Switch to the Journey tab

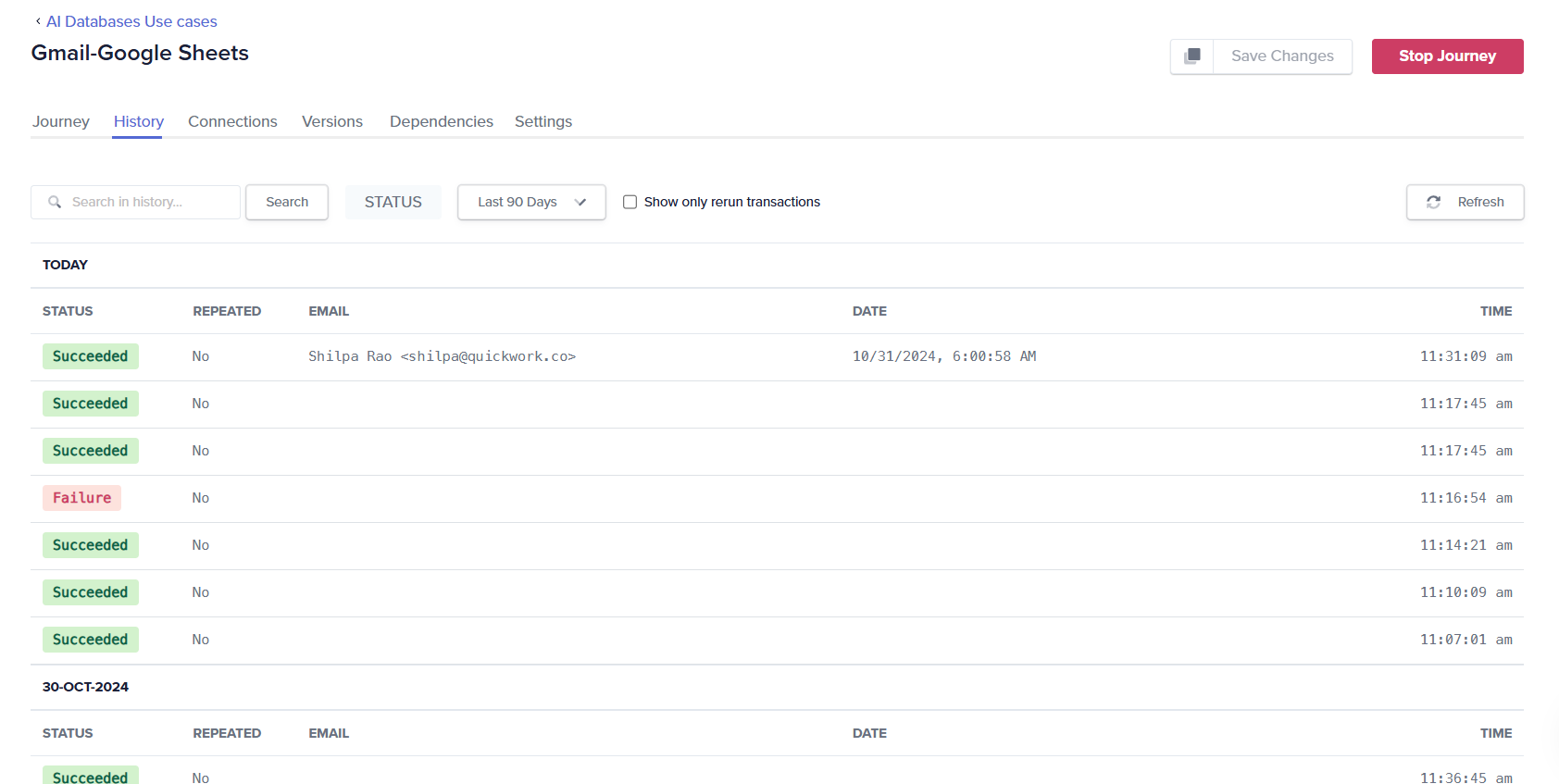pyautogui.click(x=61, y=121)
